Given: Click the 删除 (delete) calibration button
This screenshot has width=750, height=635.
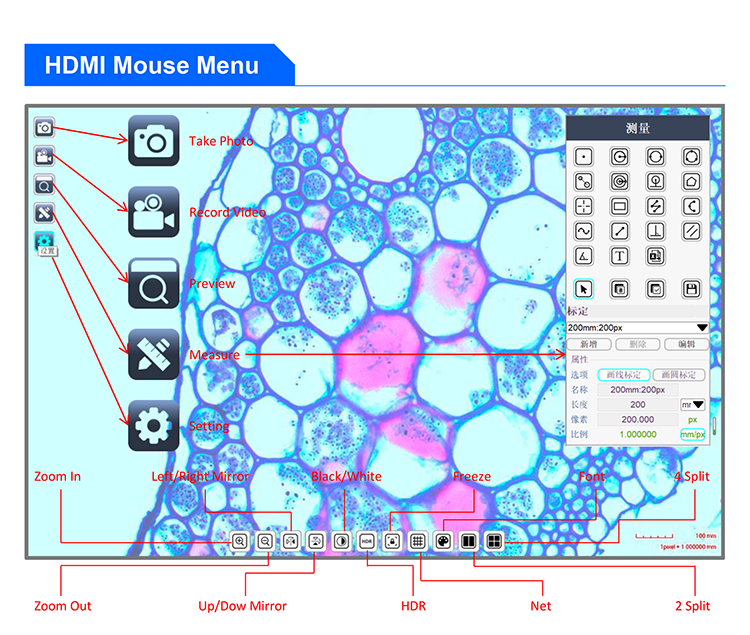Looking at the screenshot, I should point(638,344).
